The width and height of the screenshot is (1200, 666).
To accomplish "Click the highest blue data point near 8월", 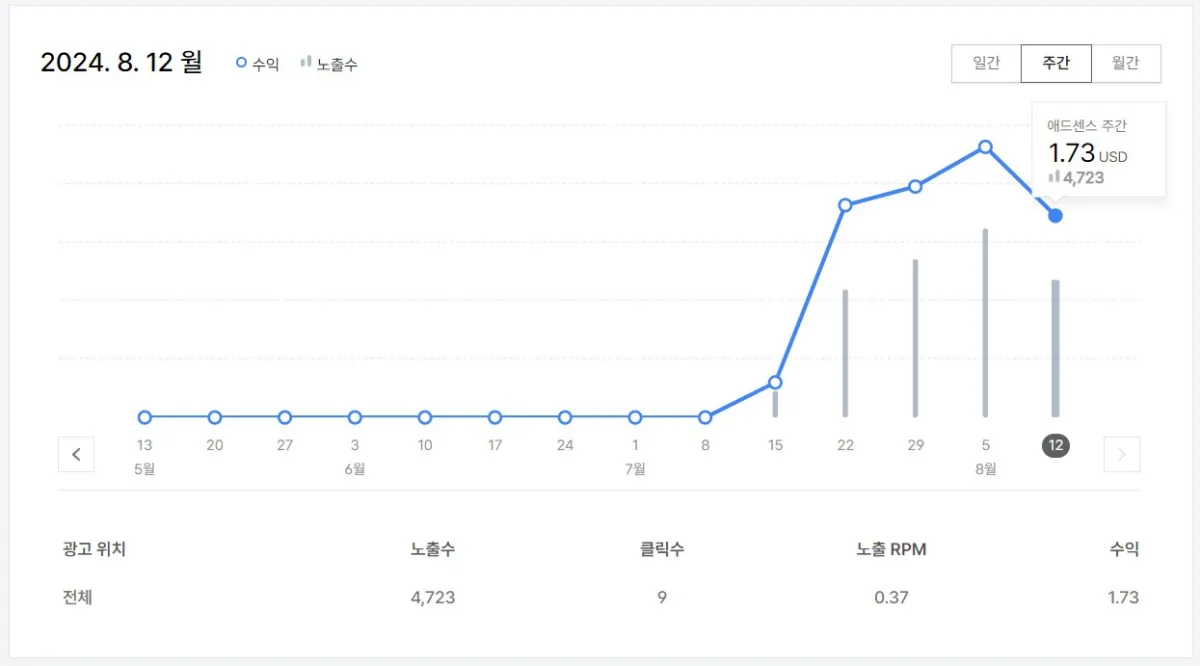I will [x=986, y=147].
